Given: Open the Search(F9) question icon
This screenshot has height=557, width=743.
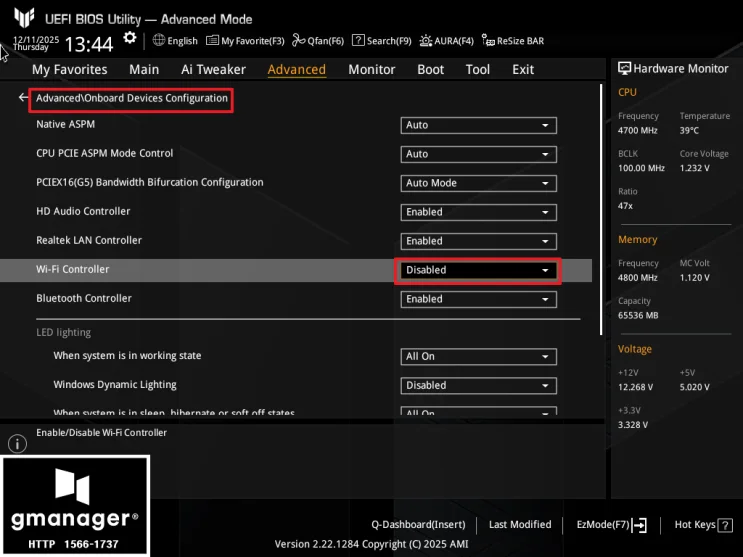Looking at the screenshot, I should coord(358,40).
